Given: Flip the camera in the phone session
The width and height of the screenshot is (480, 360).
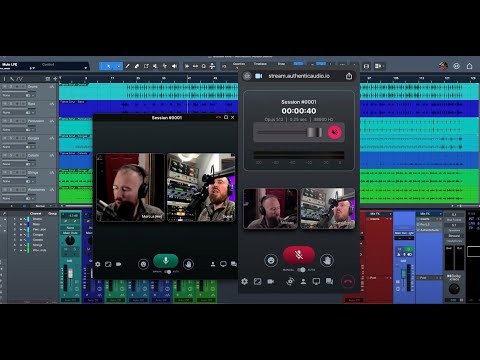Looking at the screenshot, I should [290, 282].
